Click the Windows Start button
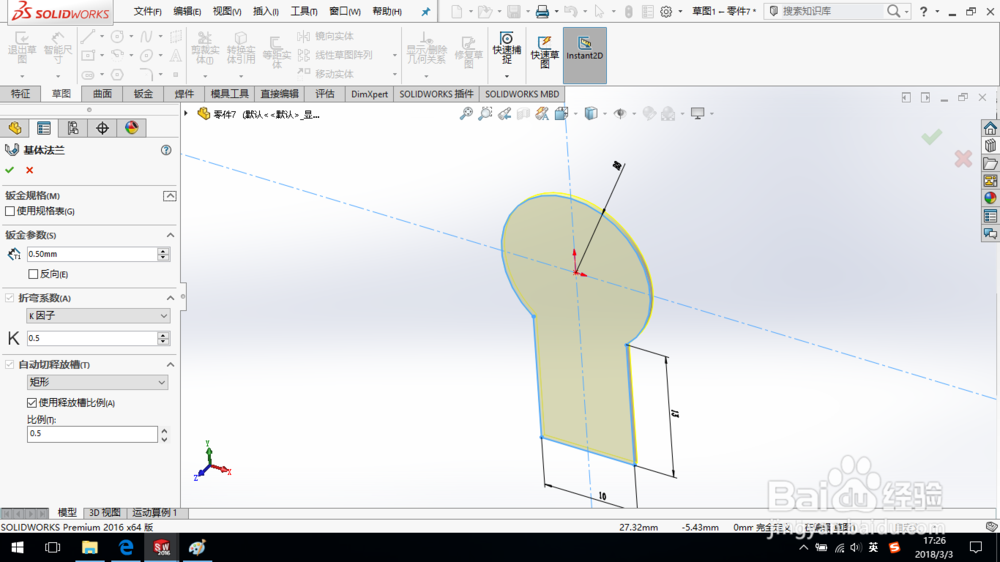Viewport: 1000px width, 562px height. 17,547
